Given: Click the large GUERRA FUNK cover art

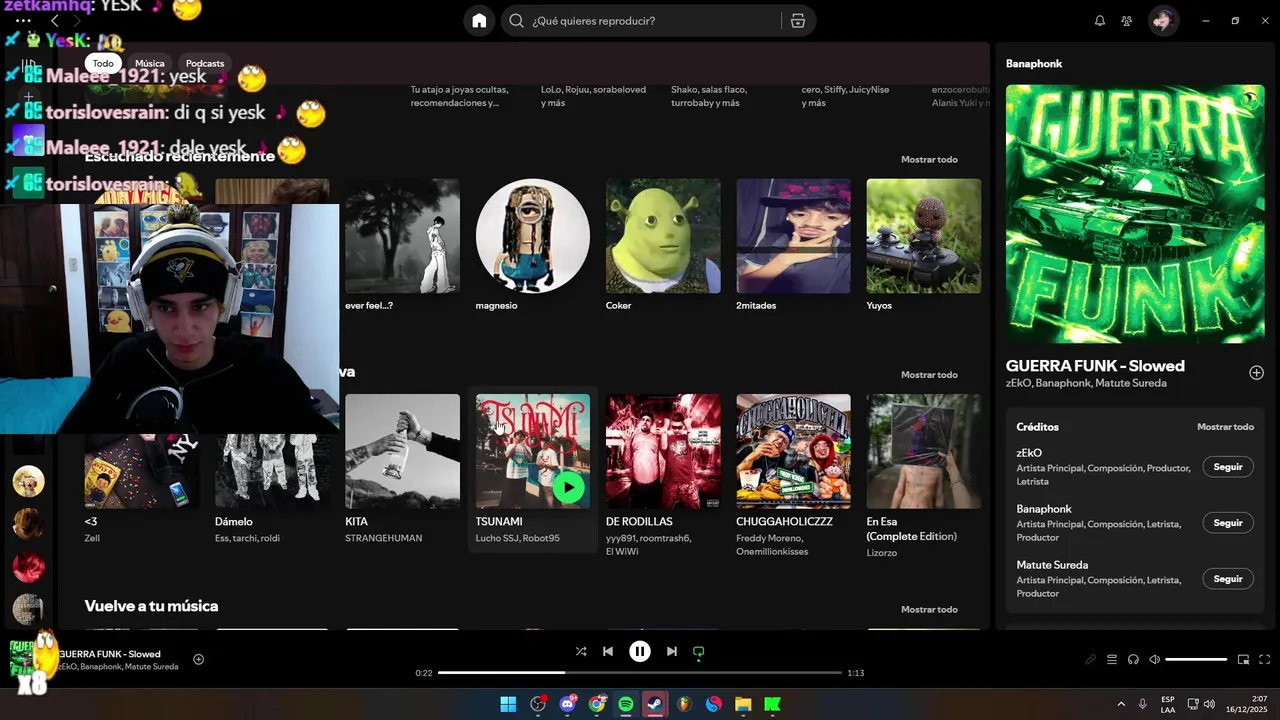Looking at the screenshot, I should click(1135, 214).
